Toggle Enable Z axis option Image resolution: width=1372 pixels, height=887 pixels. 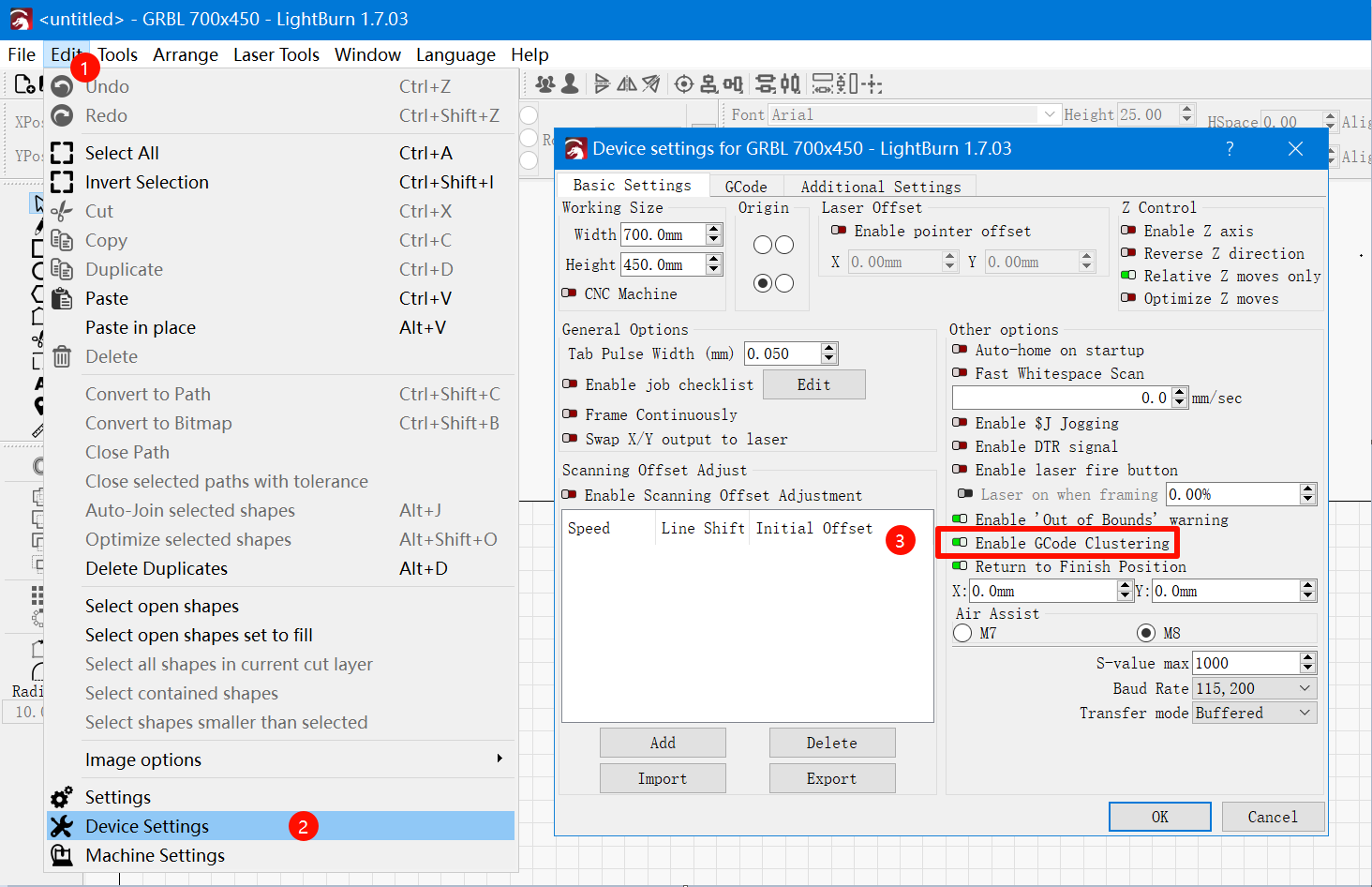(x=1128, y=231)
